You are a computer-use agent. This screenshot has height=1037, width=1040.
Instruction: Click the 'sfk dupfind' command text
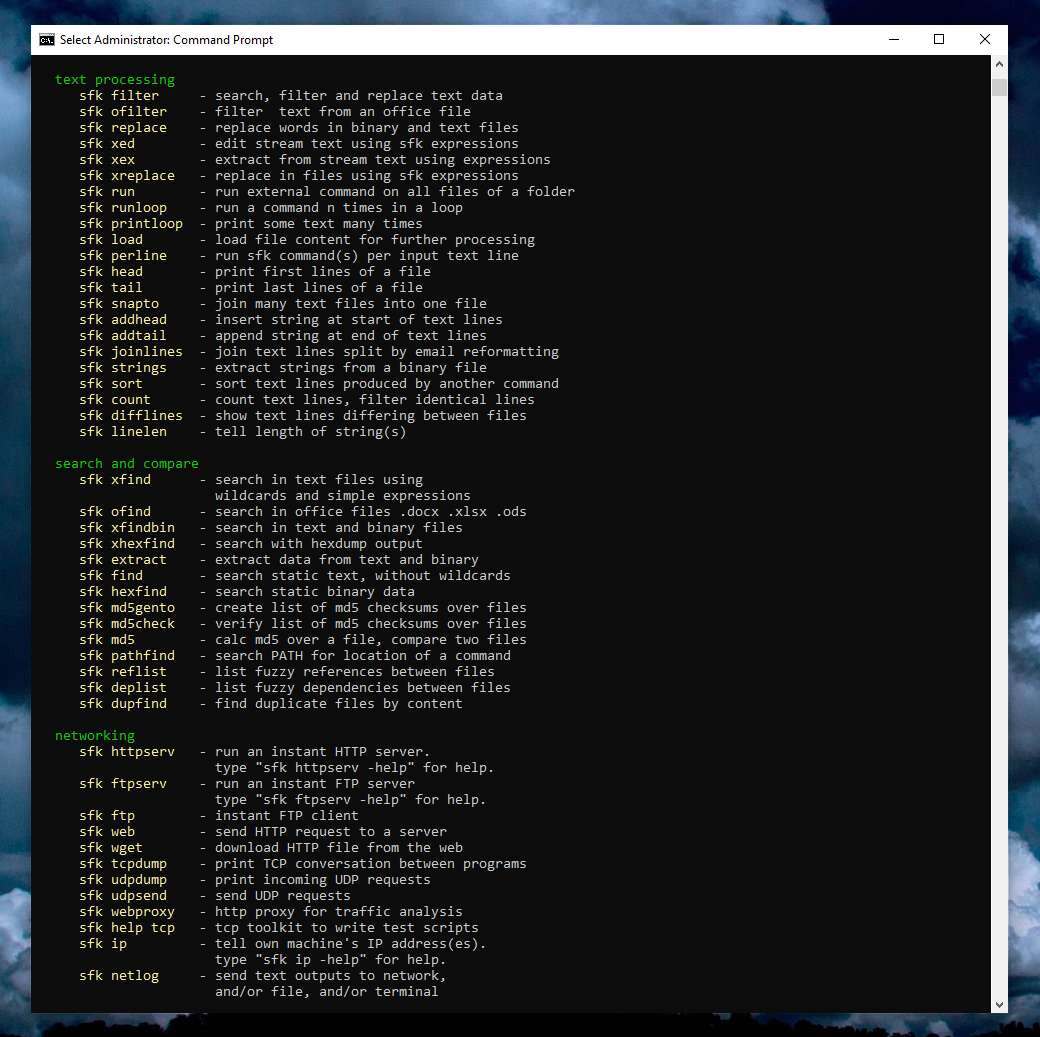click(123, 703)
